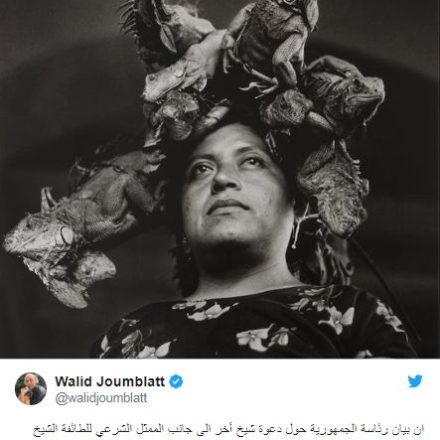Click the Twitter bird logo icon

(415, 381)
